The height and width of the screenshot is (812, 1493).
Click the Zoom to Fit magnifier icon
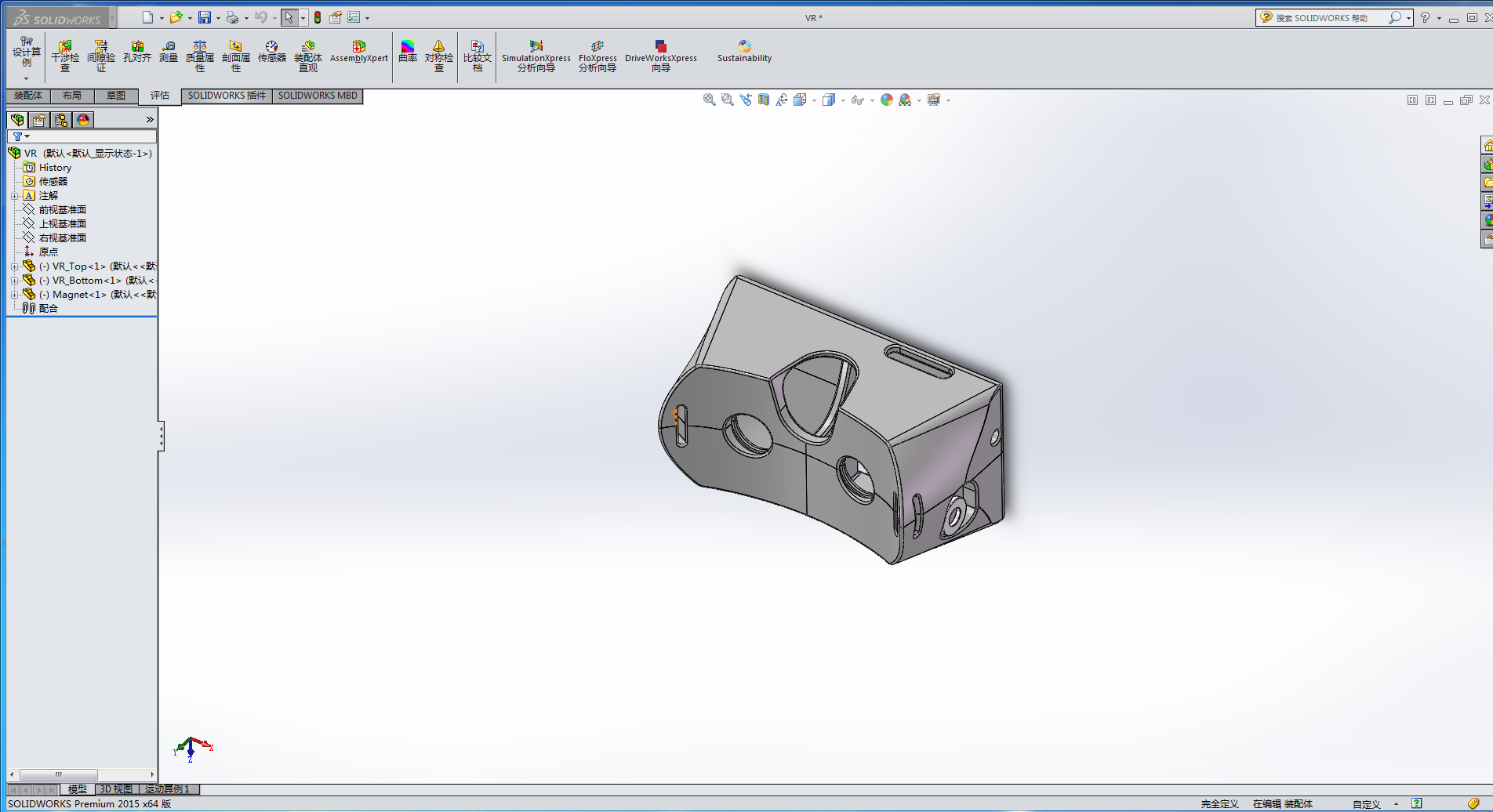point(709,100)
